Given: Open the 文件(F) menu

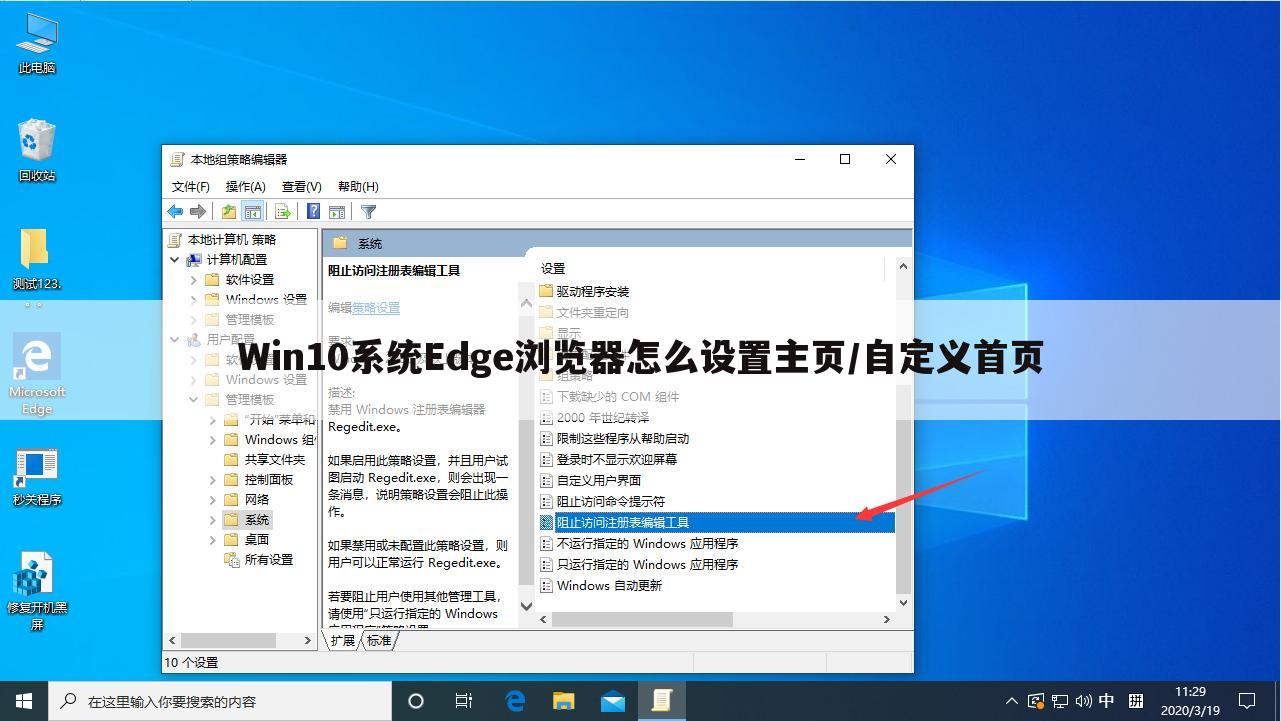Looking at the screenshot, I should pyautogui.click(x=190, y=186).
